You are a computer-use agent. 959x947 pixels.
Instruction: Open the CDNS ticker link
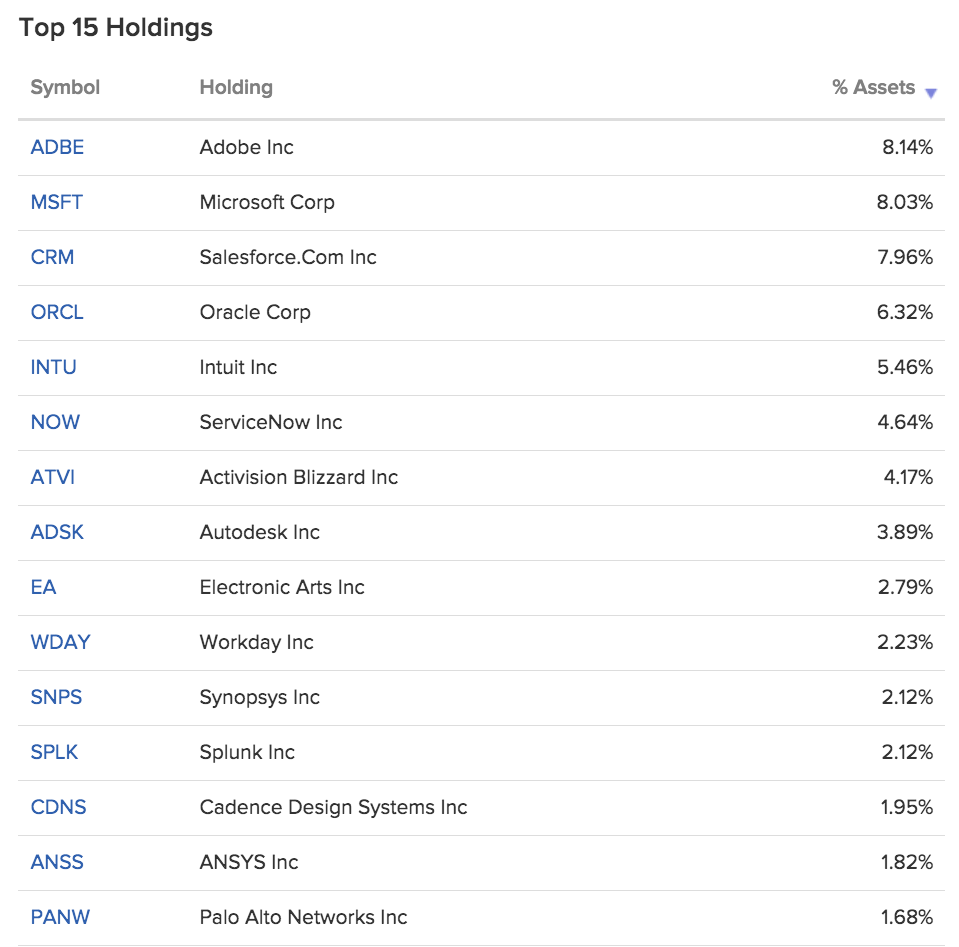pyautogui.click(x=59, y=808)
